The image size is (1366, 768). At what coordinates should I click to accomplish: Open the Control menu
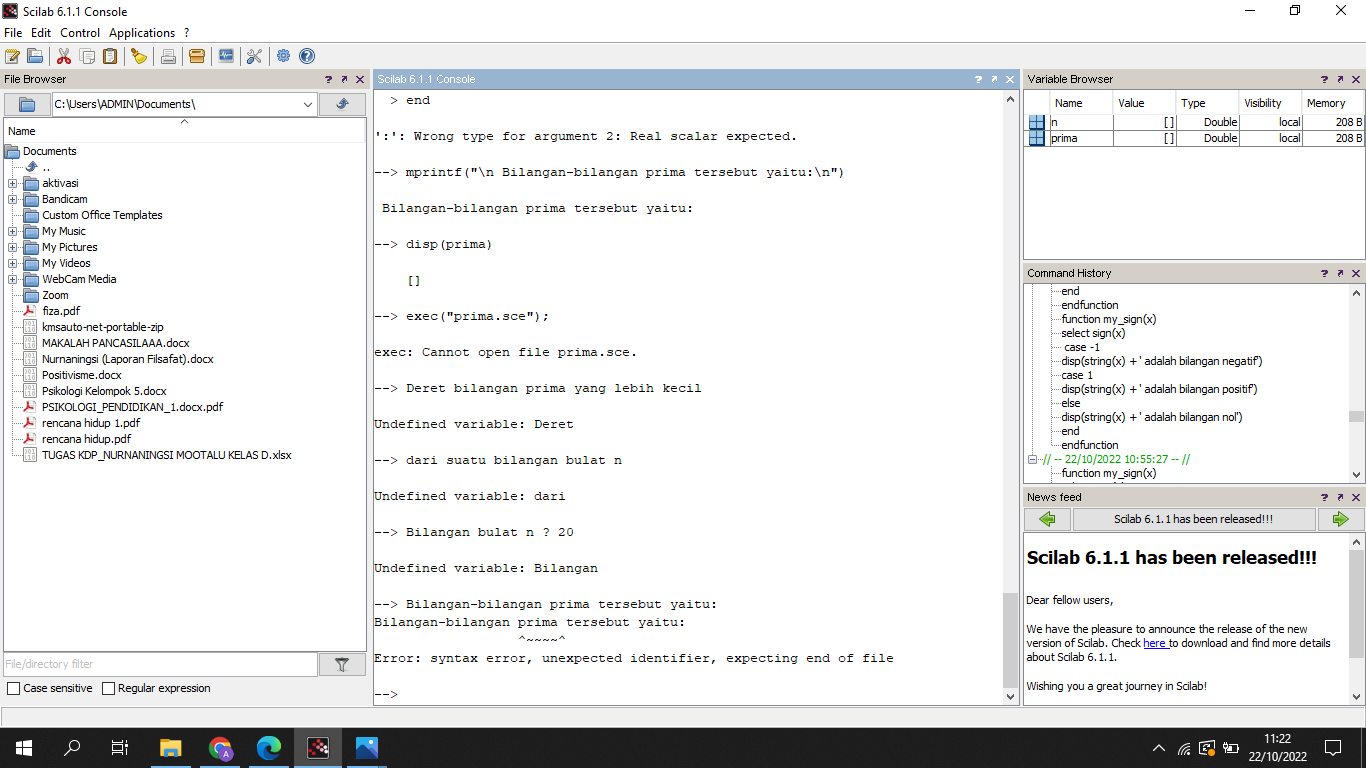80,33
